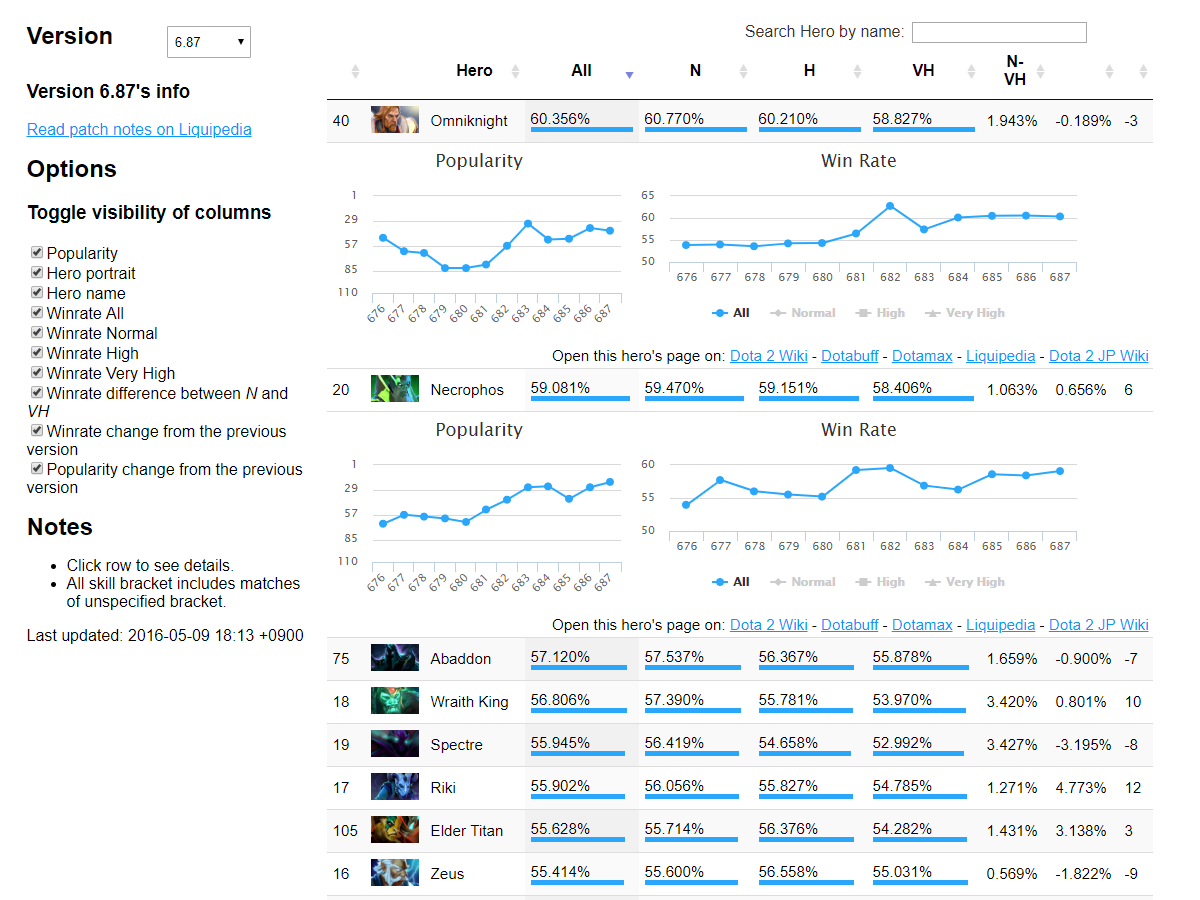Click the Wraith King hero portrait
The width and height of the screenshot is (1200, 900).
tap(394, 702)
